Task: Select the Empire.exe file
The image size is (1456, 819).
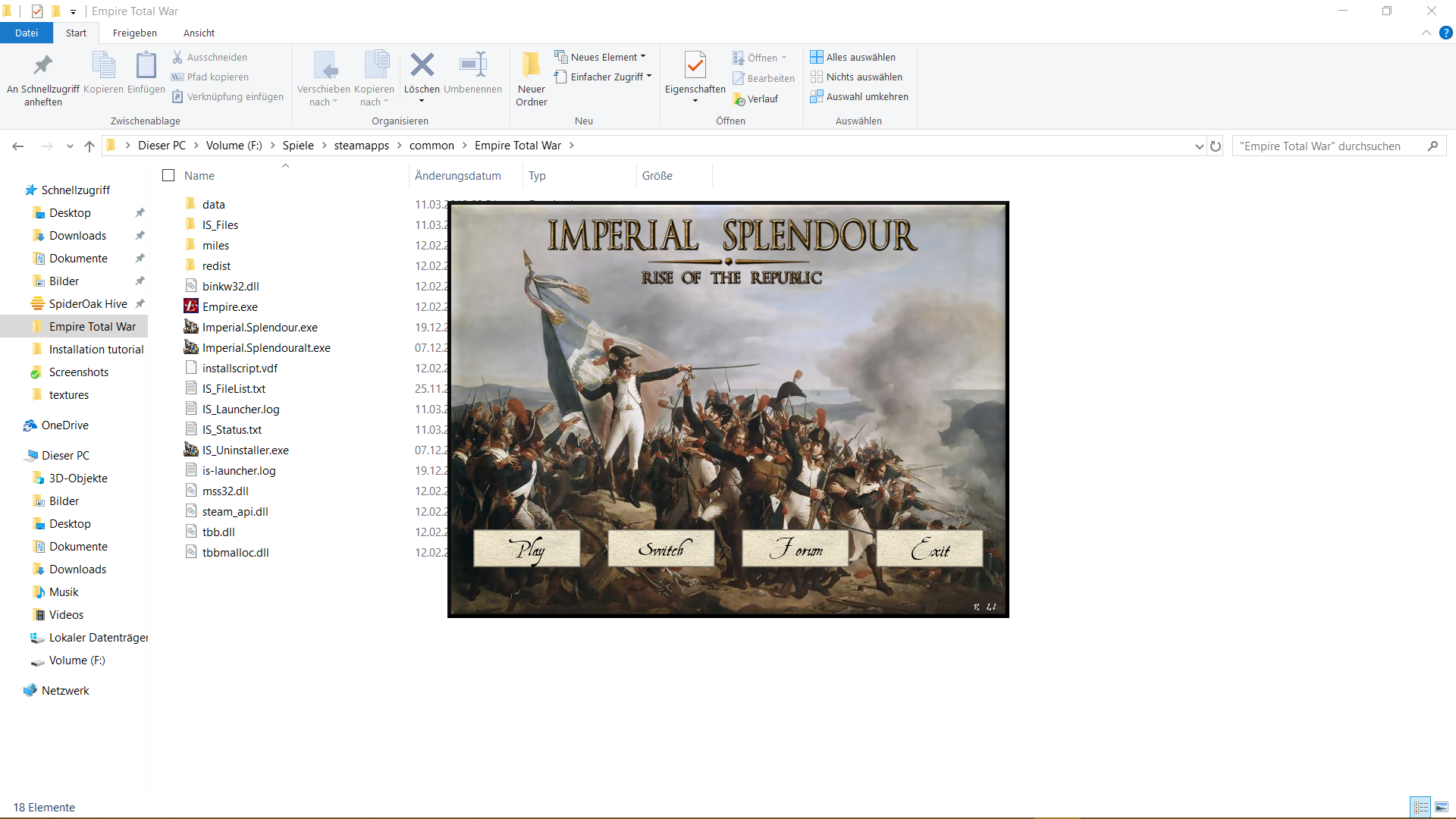Action: pos(230,306)
